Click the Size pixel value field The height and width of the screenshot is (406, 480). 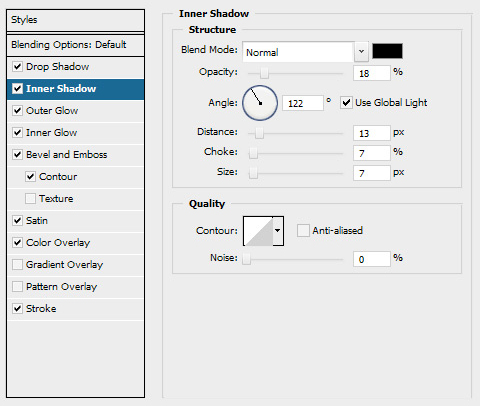point(372,173)
